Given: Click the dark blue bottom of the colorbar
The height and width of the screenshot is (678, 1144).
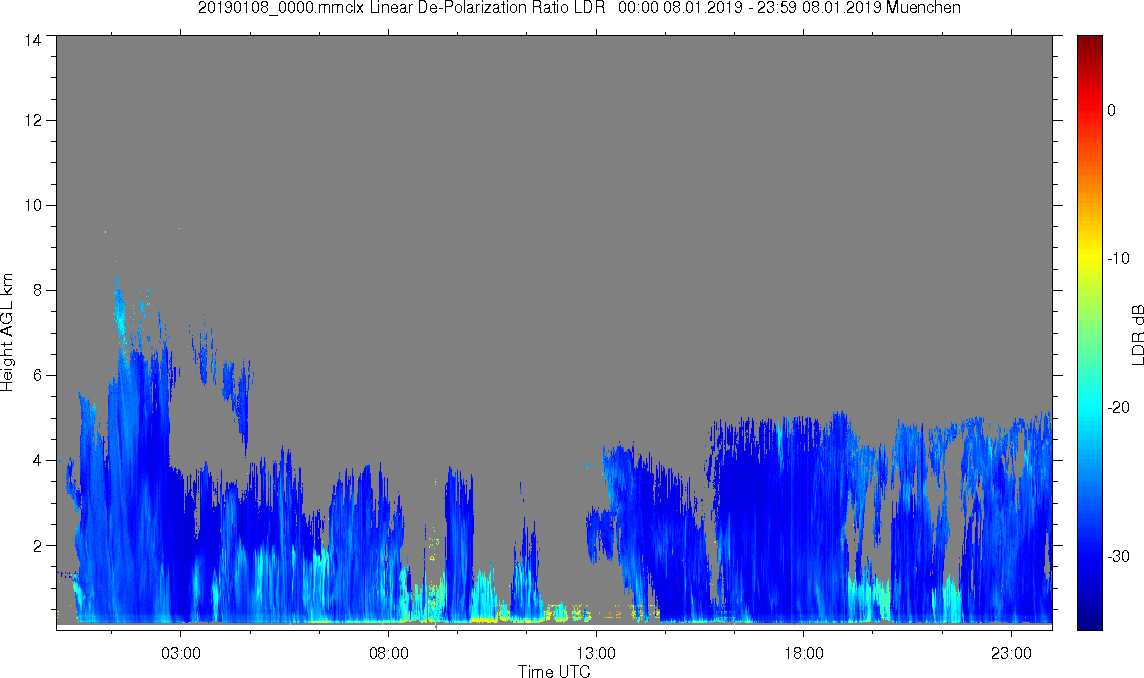Looking at the screenshot, I should [1090, 620].
